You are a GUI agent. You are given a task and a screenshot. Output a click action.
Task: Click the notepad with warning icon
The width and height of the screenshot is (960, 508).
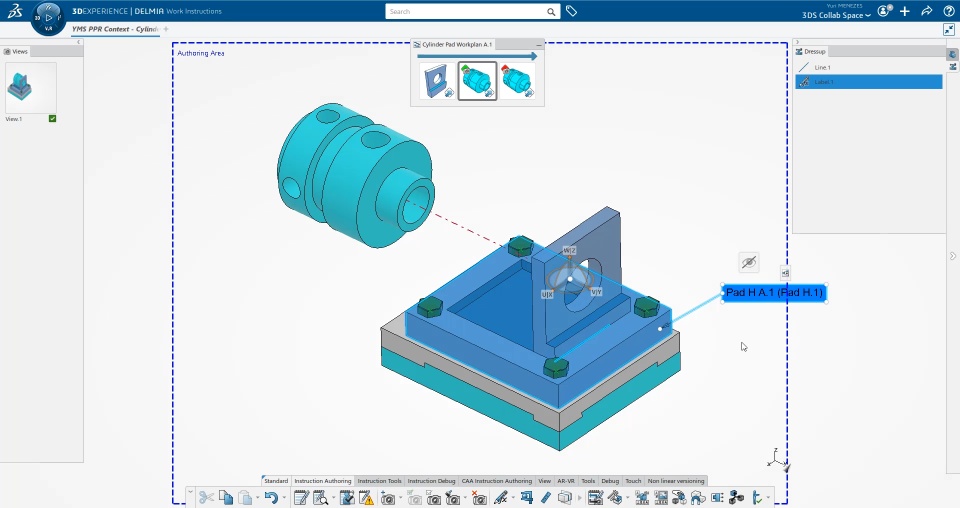click(x=366, y=498)
